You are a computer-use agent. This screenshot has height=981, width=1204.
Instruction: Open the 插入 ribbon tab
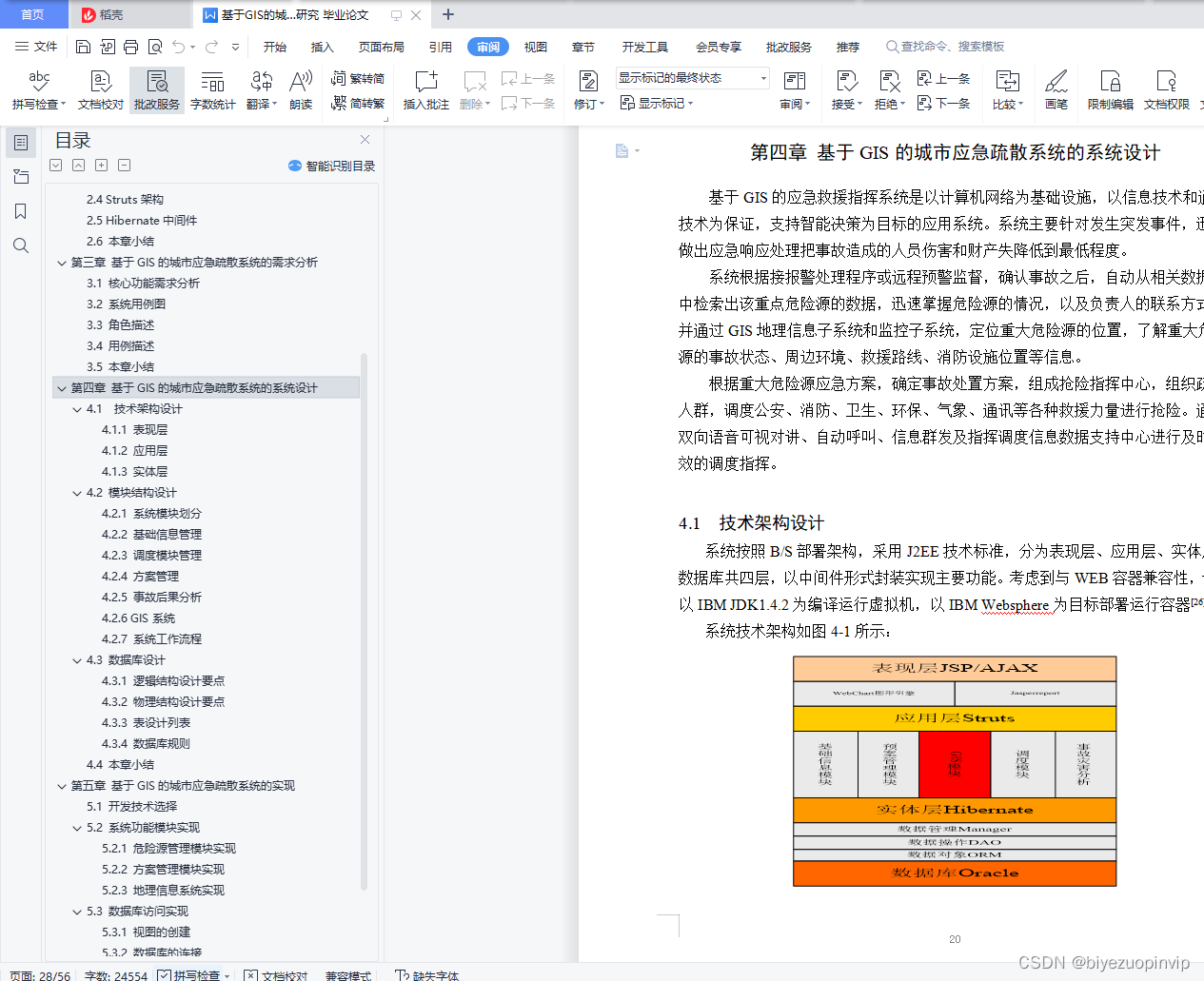pos(323,47)
